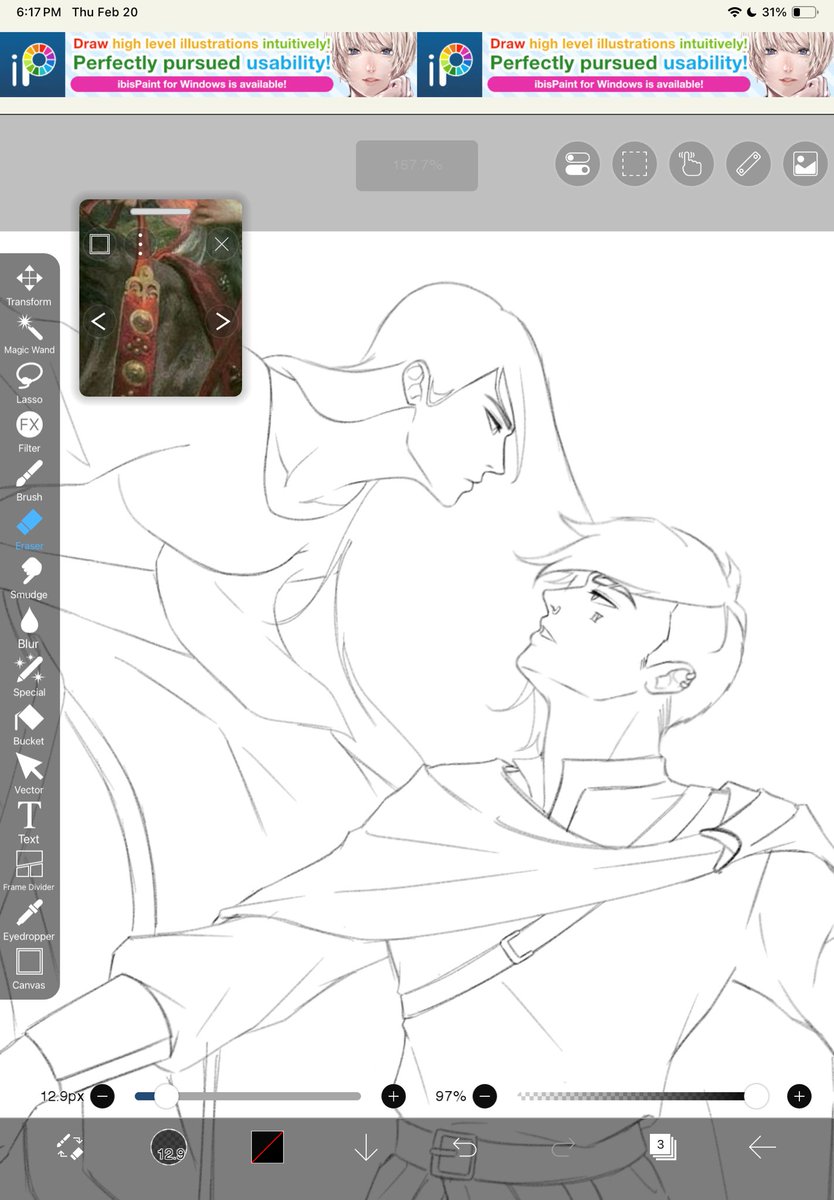Show next reference image
The width and height of the screenshot is (834, 1200).
[x=222, y=321]
